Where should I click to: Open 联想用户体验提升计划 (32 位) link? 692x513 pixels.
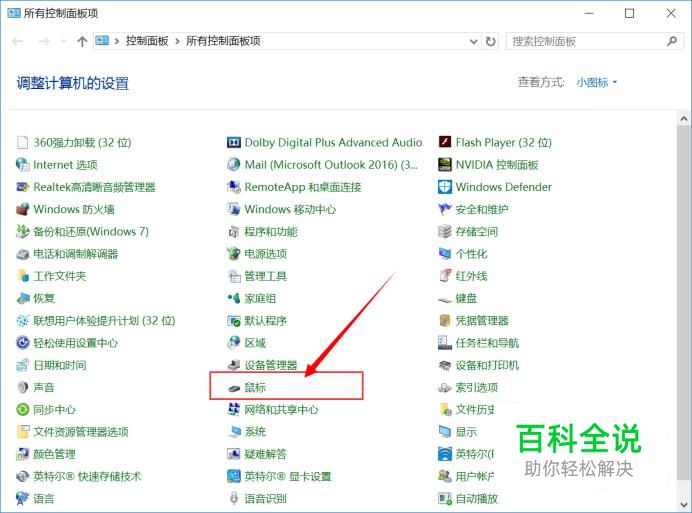pos(104,321)
